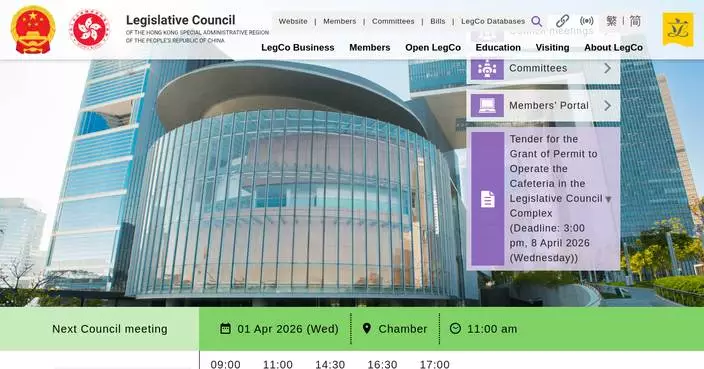Click the clock icon beside 11:00 am
704x369 pixels.
coord(455,329)
